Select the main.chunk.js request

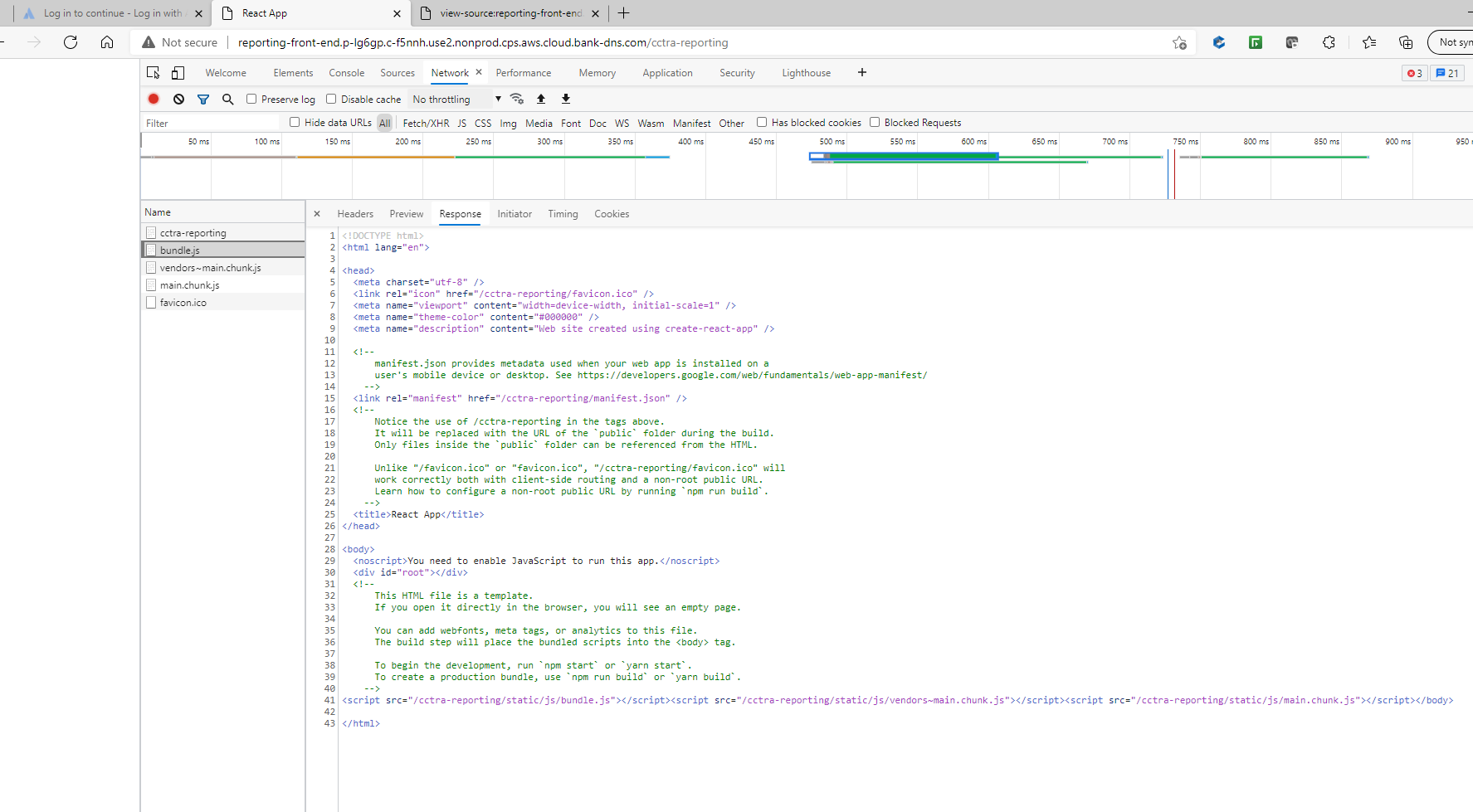click(223, 285)
